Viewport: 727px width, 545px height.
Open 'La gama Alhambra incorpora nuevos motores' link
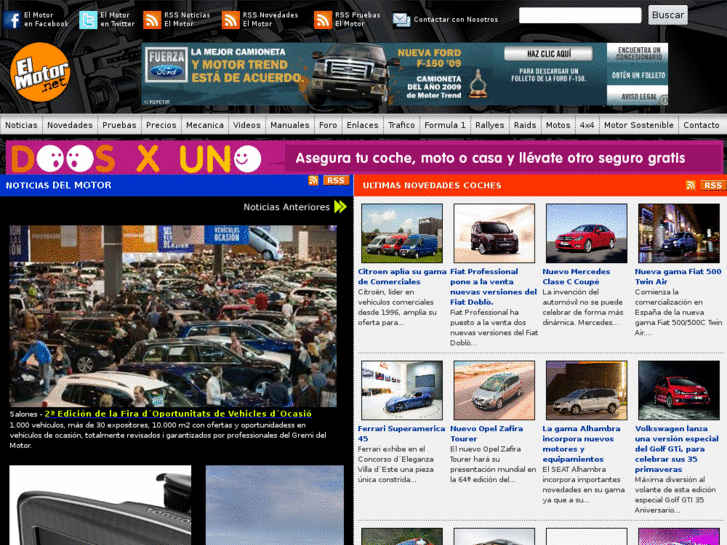581,443
